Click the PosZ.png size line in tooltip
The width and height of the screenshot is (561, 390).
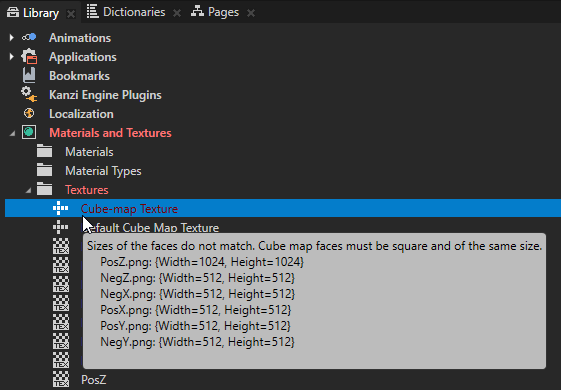[x=202, y=262]
